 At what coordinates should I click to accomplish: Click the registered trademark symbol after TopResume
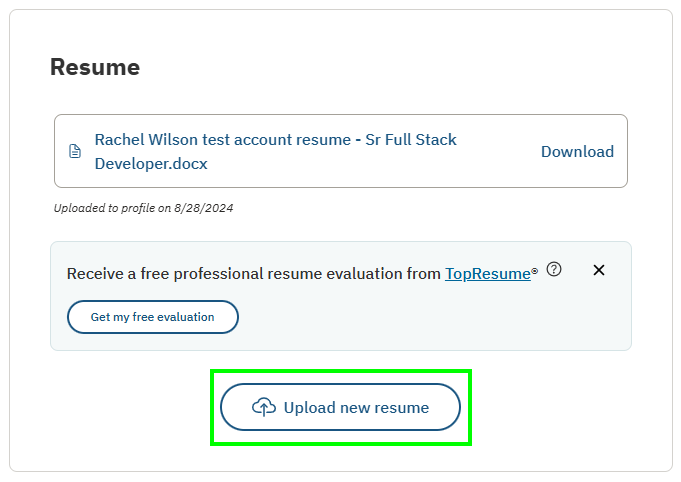(x=534, y=269)
